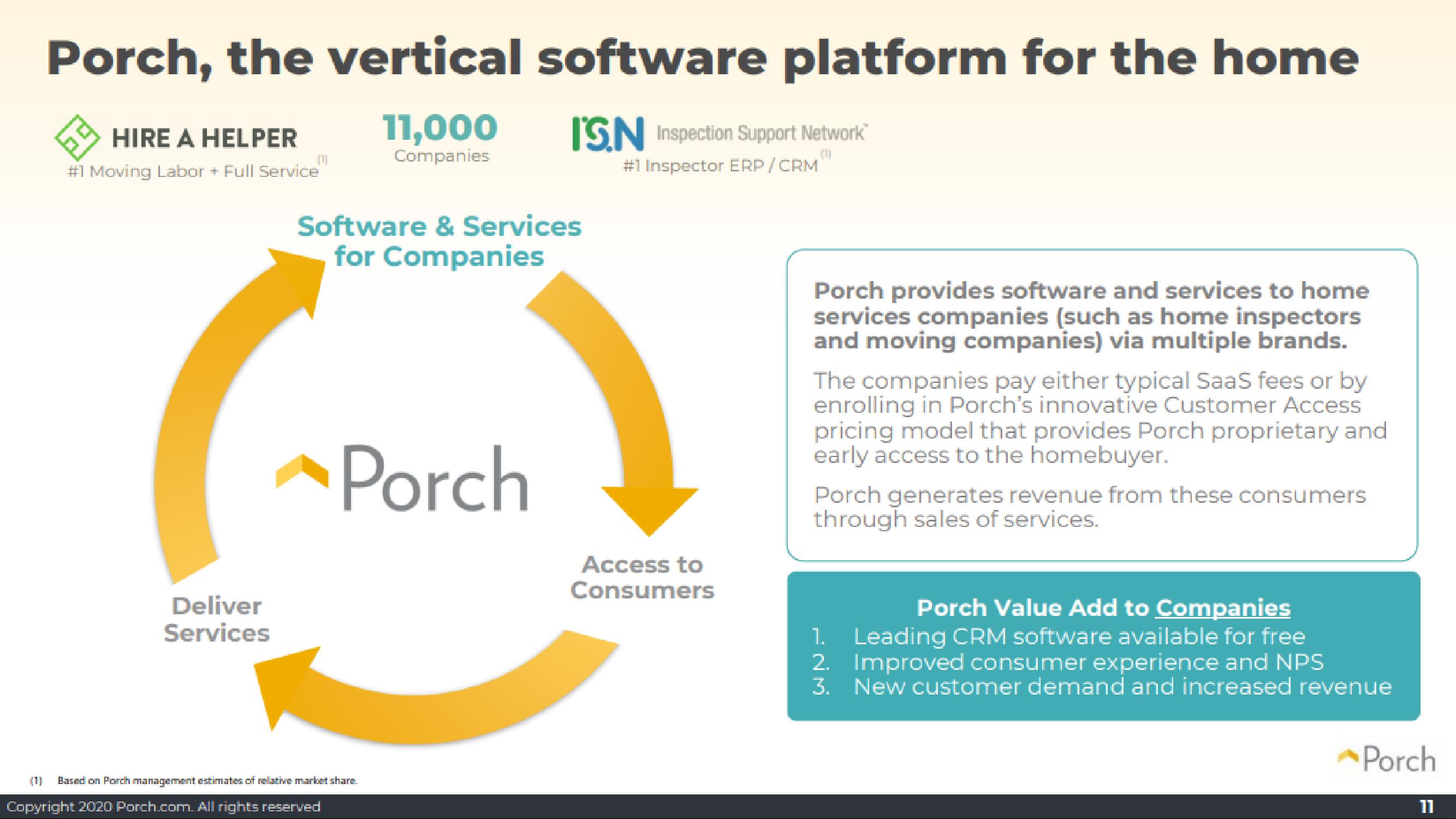Click 'Software & Services for Companies' heading

439,241
